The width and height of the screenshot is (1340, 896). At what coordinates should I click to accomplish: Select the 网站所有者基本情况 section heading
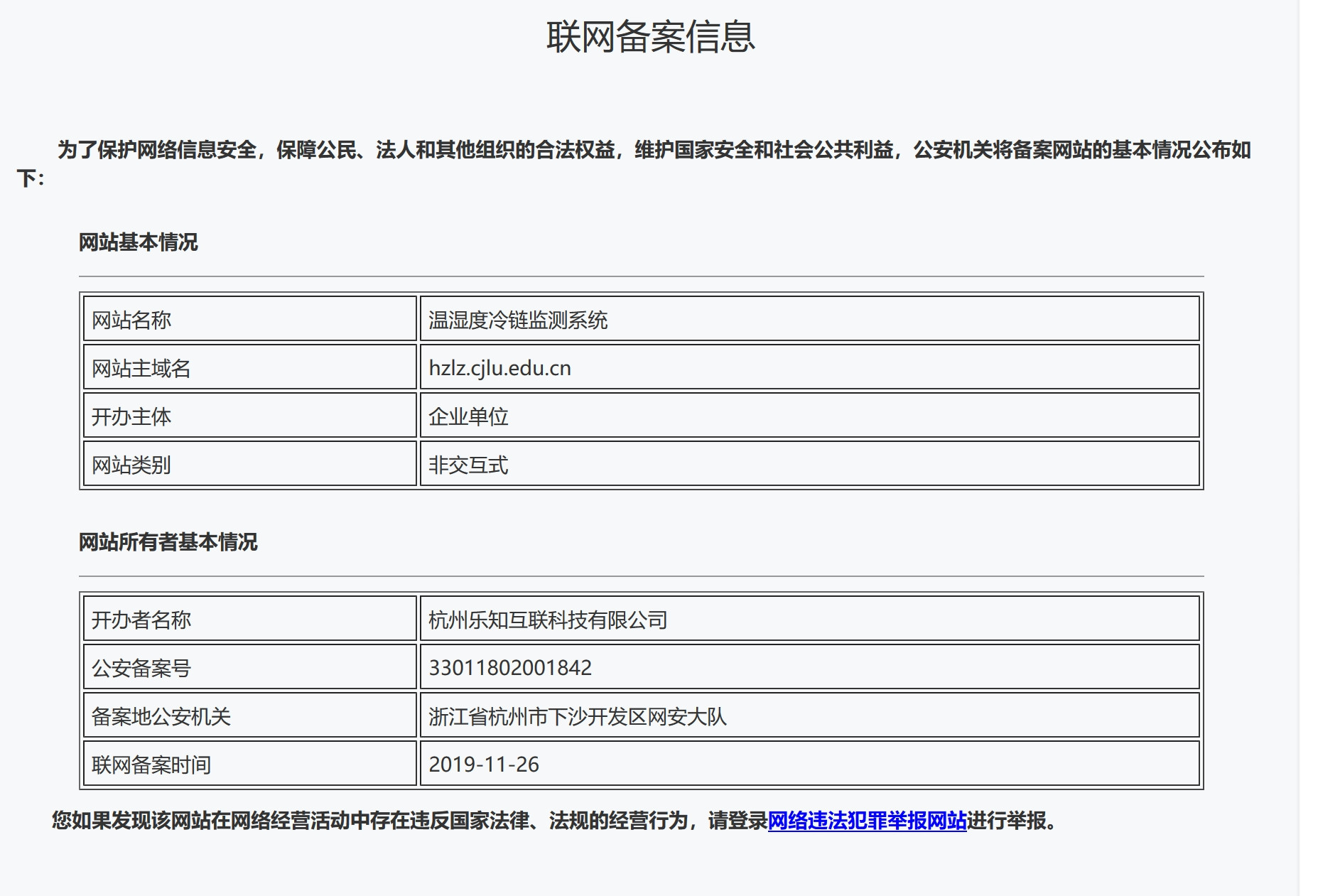168,542
